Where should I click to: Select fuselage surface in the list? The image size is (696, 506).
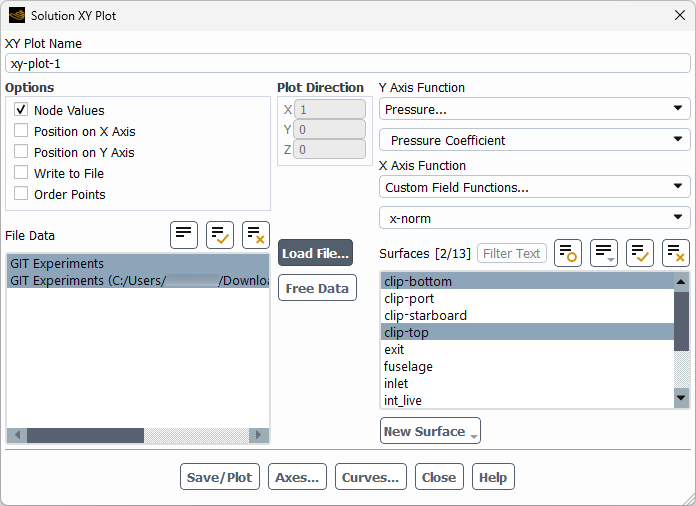(x=408, y=366)
